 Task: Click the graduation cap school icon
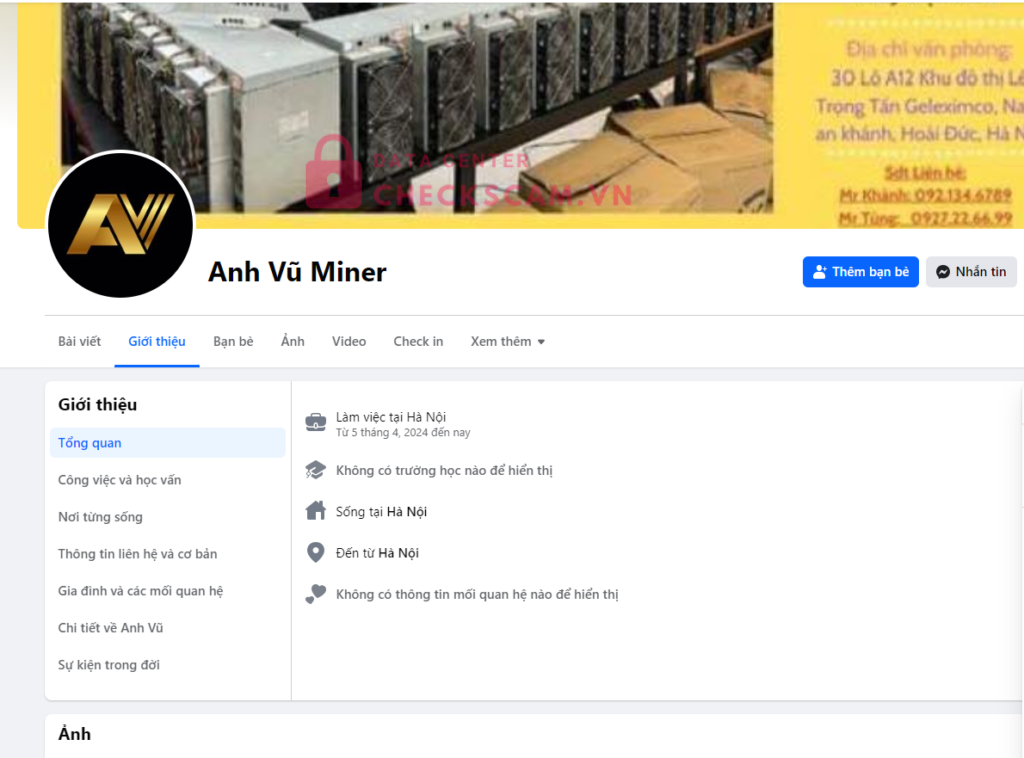pyautogui.click(x=315, y=470)
